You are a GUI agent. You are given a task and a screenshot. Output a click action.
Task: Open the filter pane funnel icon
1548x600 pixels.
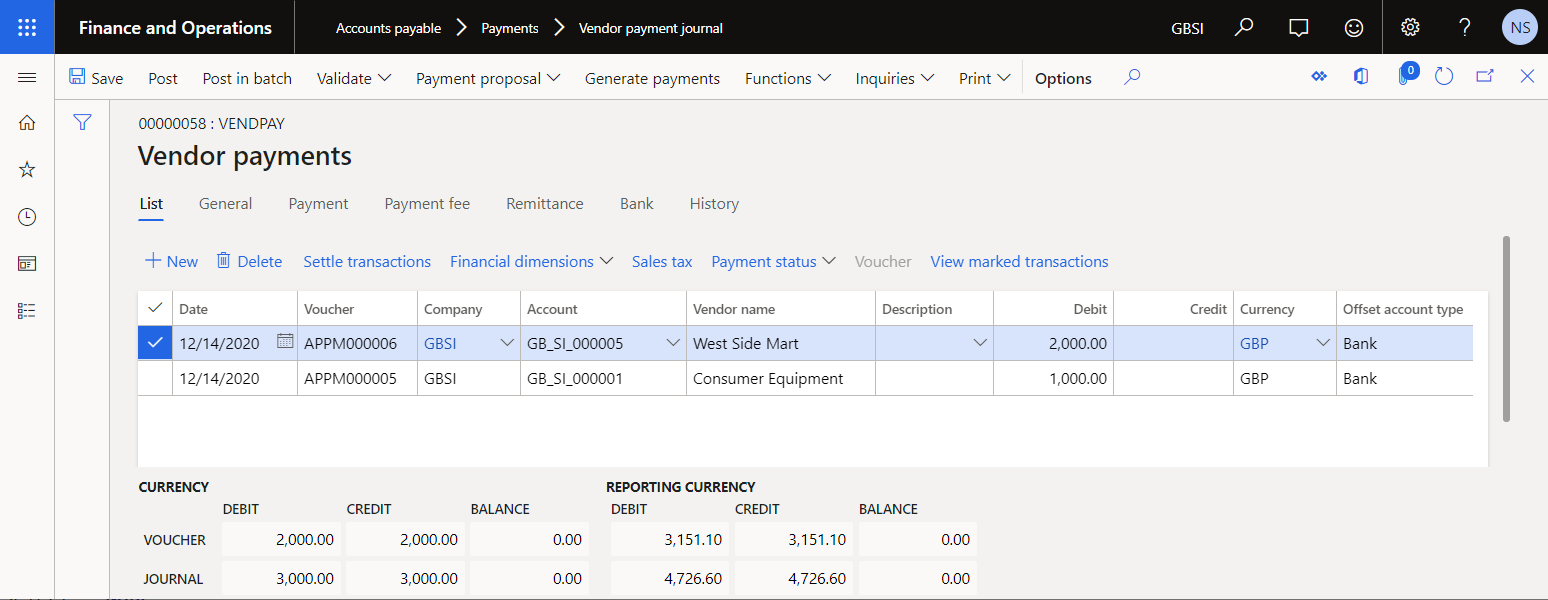click(82, 121)
